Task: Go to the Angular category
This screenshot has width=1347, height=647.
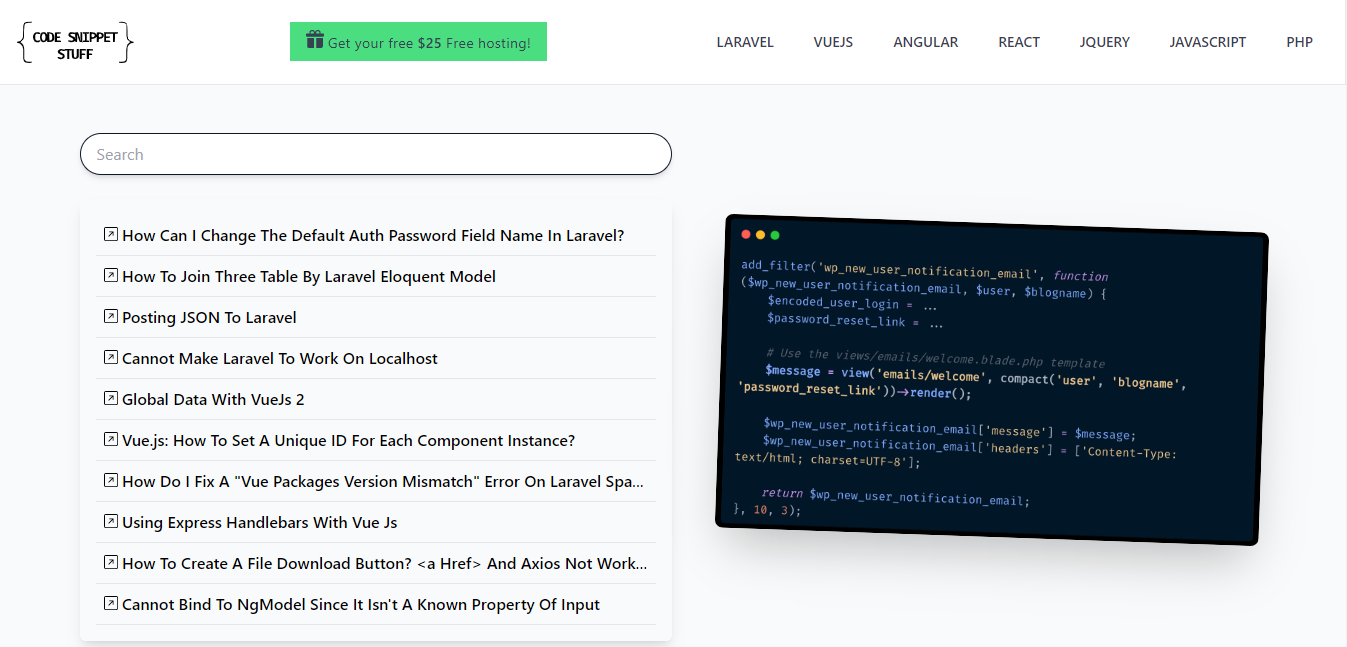Action: [925, 42]
